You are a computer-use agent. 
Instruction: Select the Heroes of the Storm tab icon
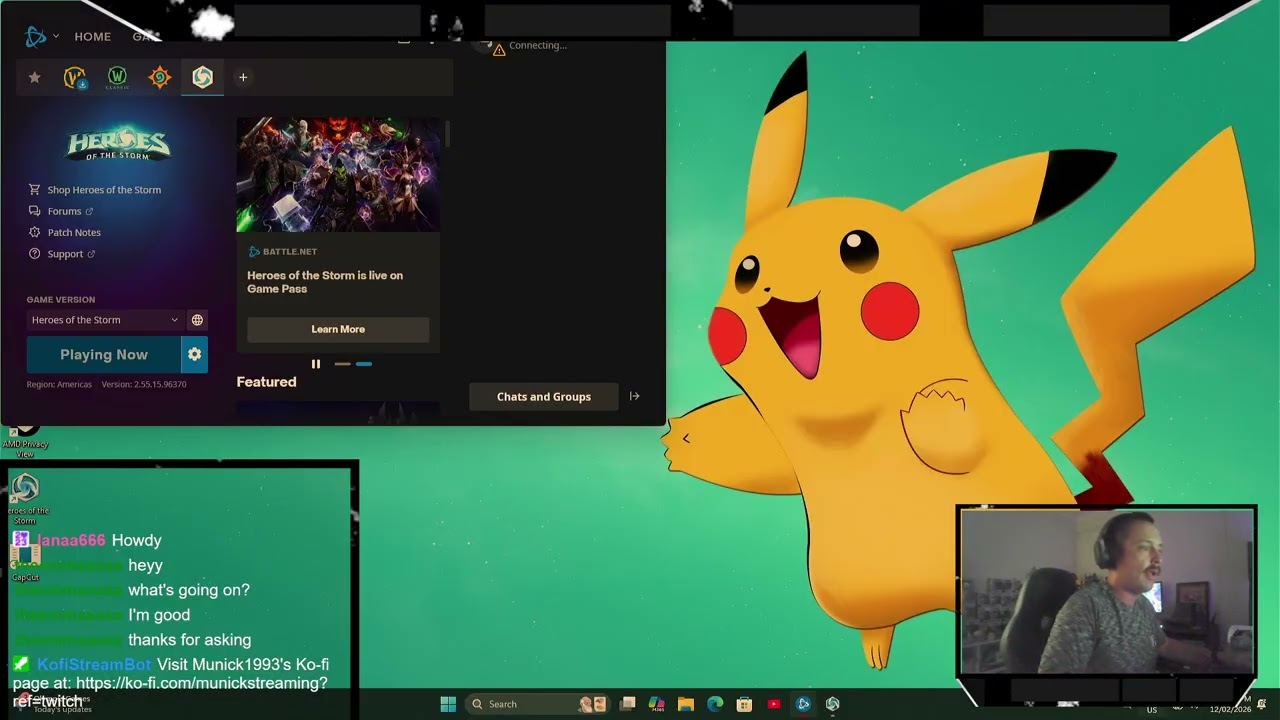tap(202, 77)
